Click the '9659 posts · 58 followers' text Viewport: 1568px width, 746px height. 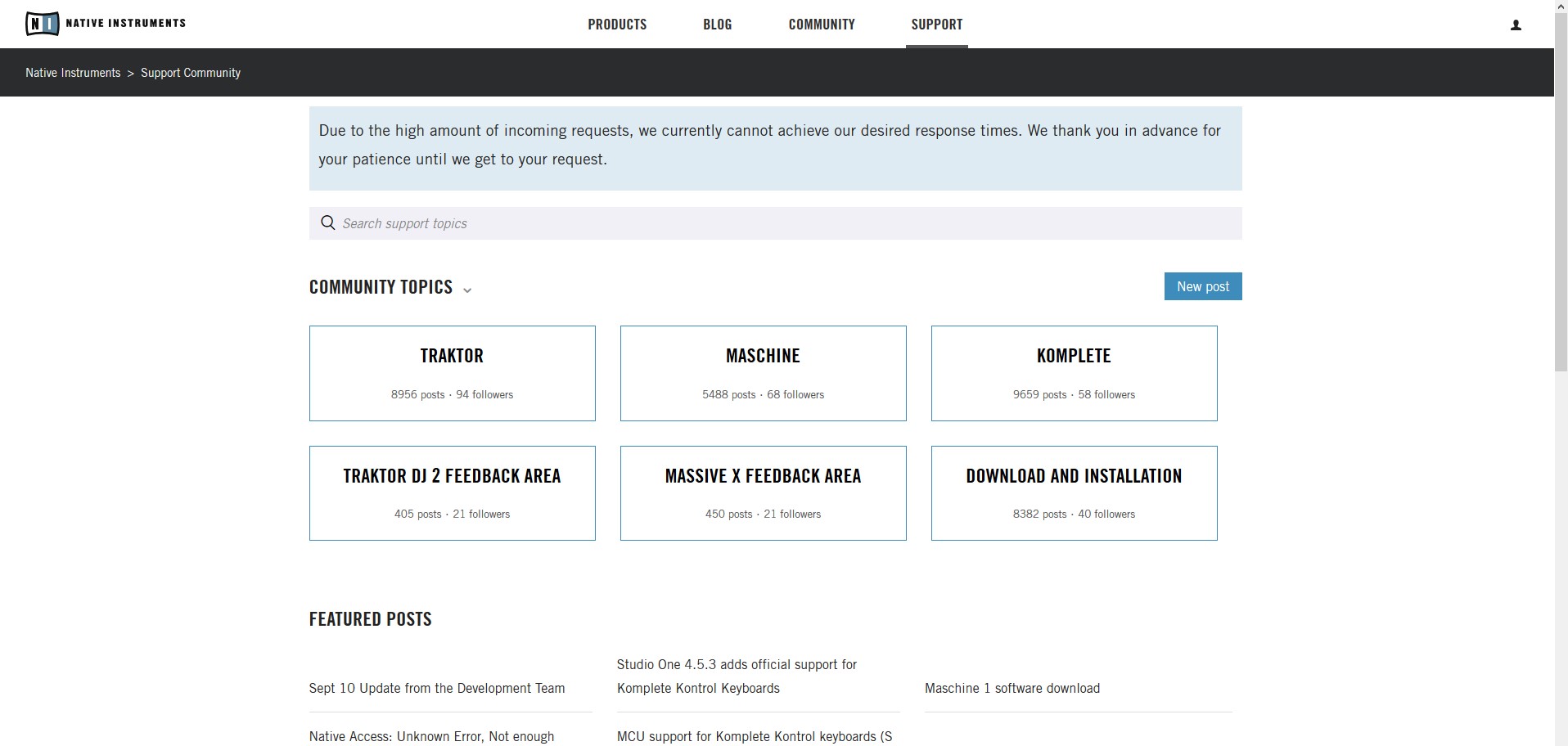(x=1074, y=394)
